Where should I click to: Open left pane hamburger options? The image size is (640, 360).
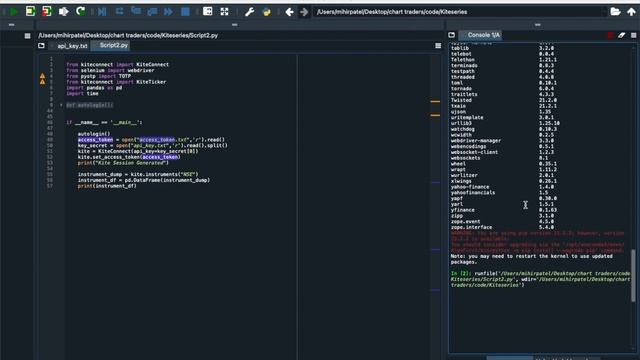pos(27,36)
